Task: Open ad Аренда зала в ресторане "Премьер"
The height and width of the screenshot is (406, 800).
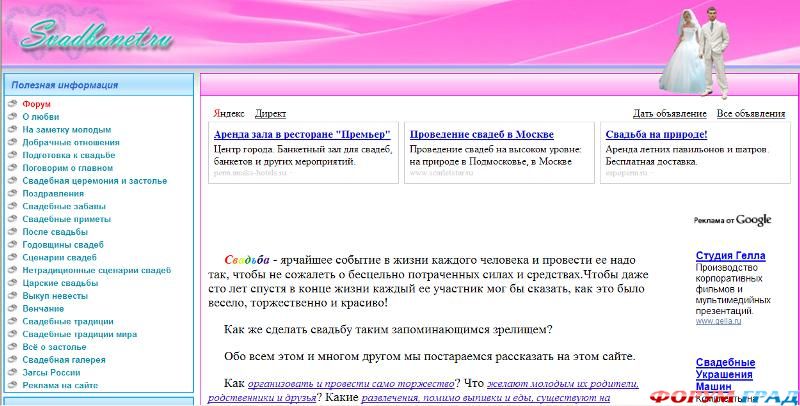Action: pos(302,135)
